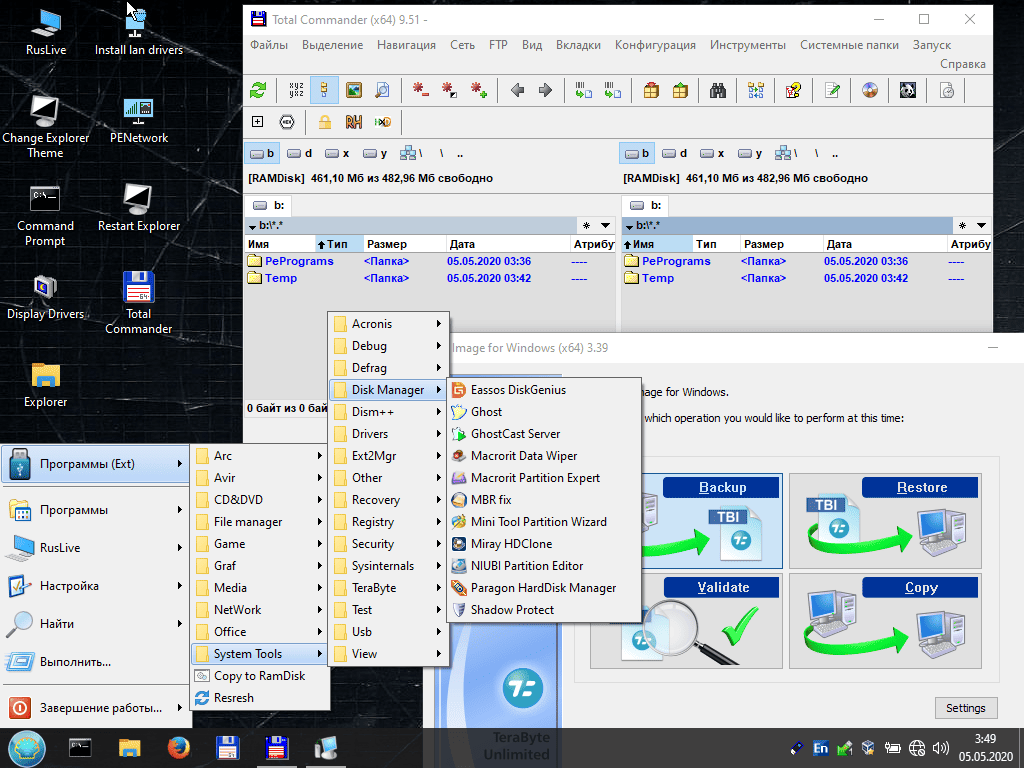Expand the CD&DVD submenu folder
This screenshot has width=1024, height=768.
pos(260,500)
